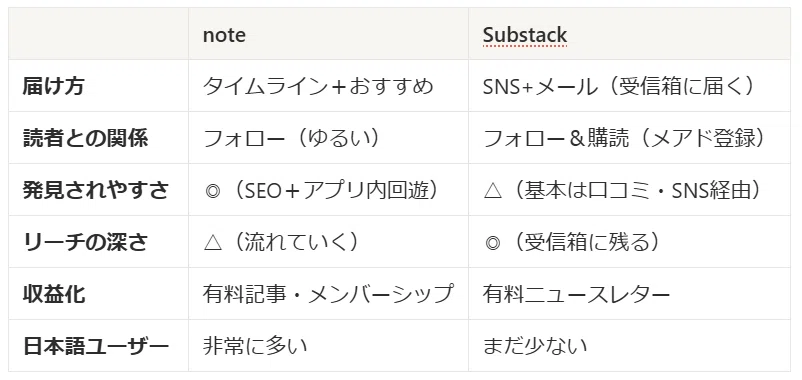The image size is (802, 380).
Task: Click the △（流れていく）cell
Action: 328,242
